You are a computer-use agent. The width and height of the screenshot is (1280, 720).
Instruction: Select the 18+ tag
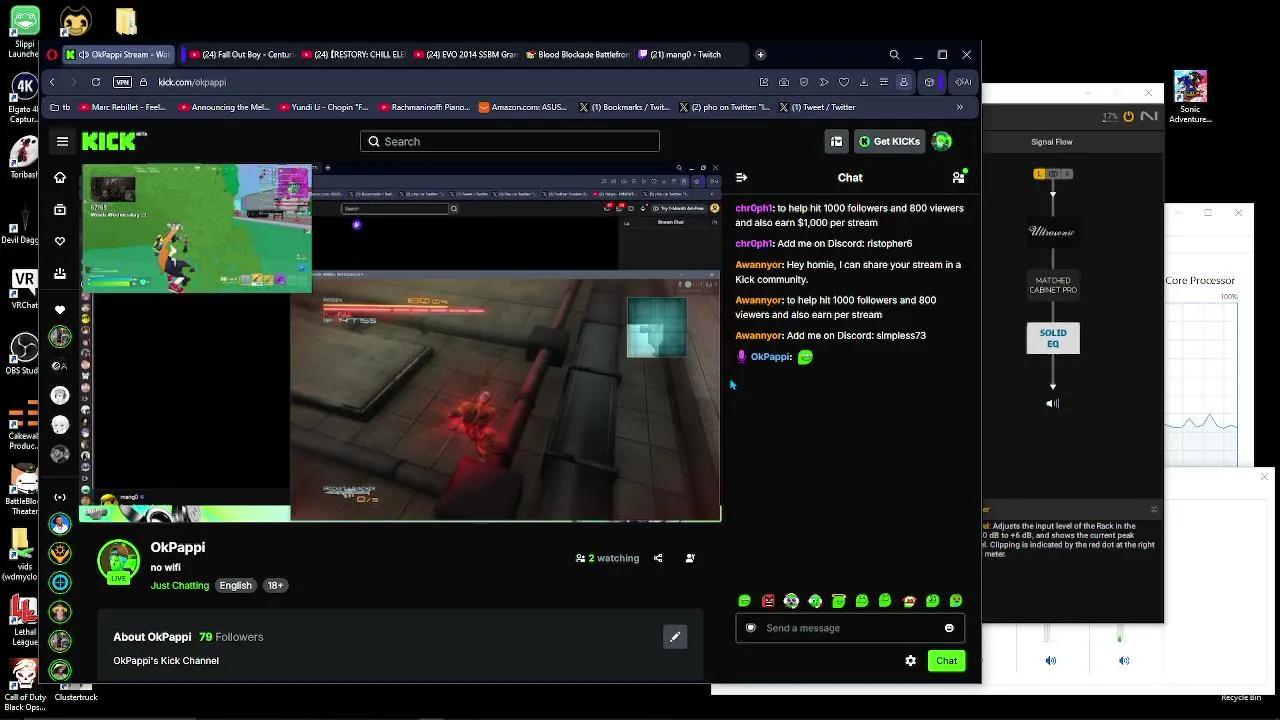pyautogui.click(x=275, y=585)
